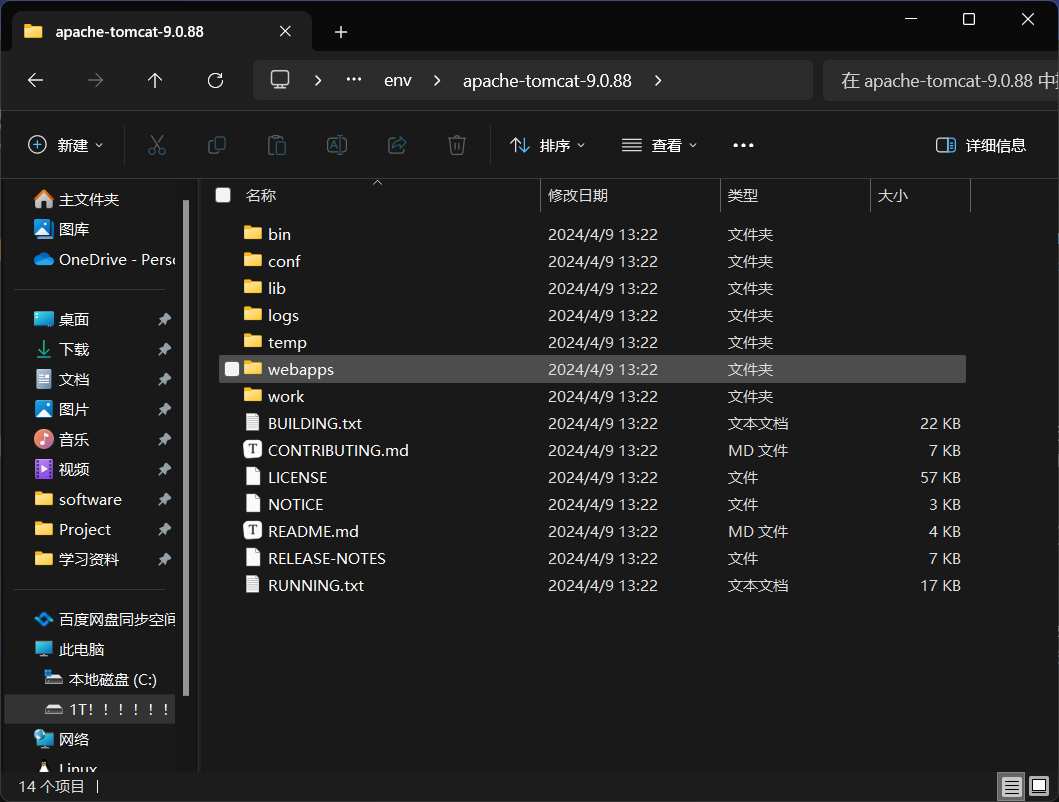The height and width of the screenshot is (802, 1059).
Task: Select the NOTICE file
Action: point(592,504)
